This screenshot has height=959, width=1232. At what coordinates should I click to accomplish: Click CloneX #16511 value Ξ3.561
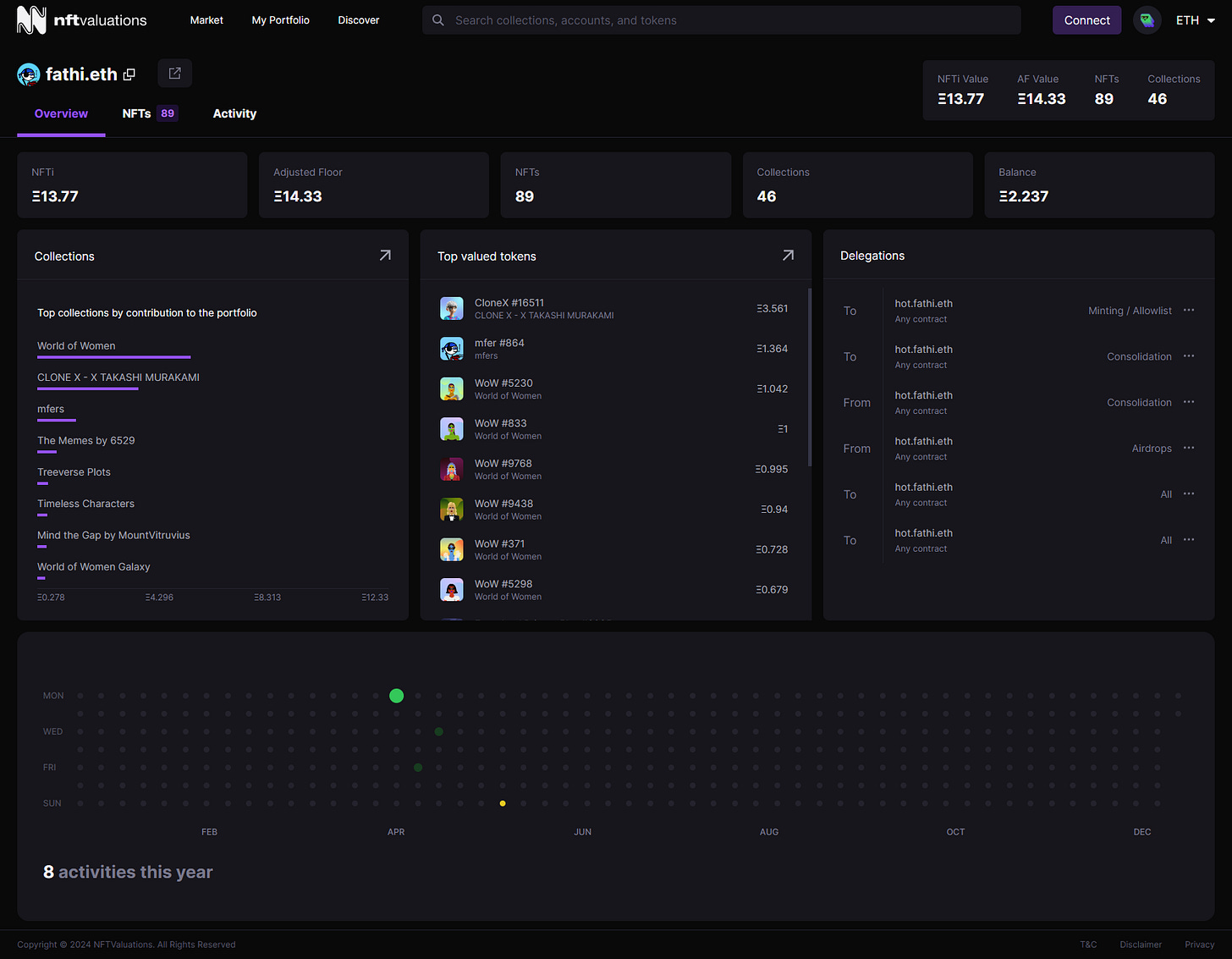(772, 308)
